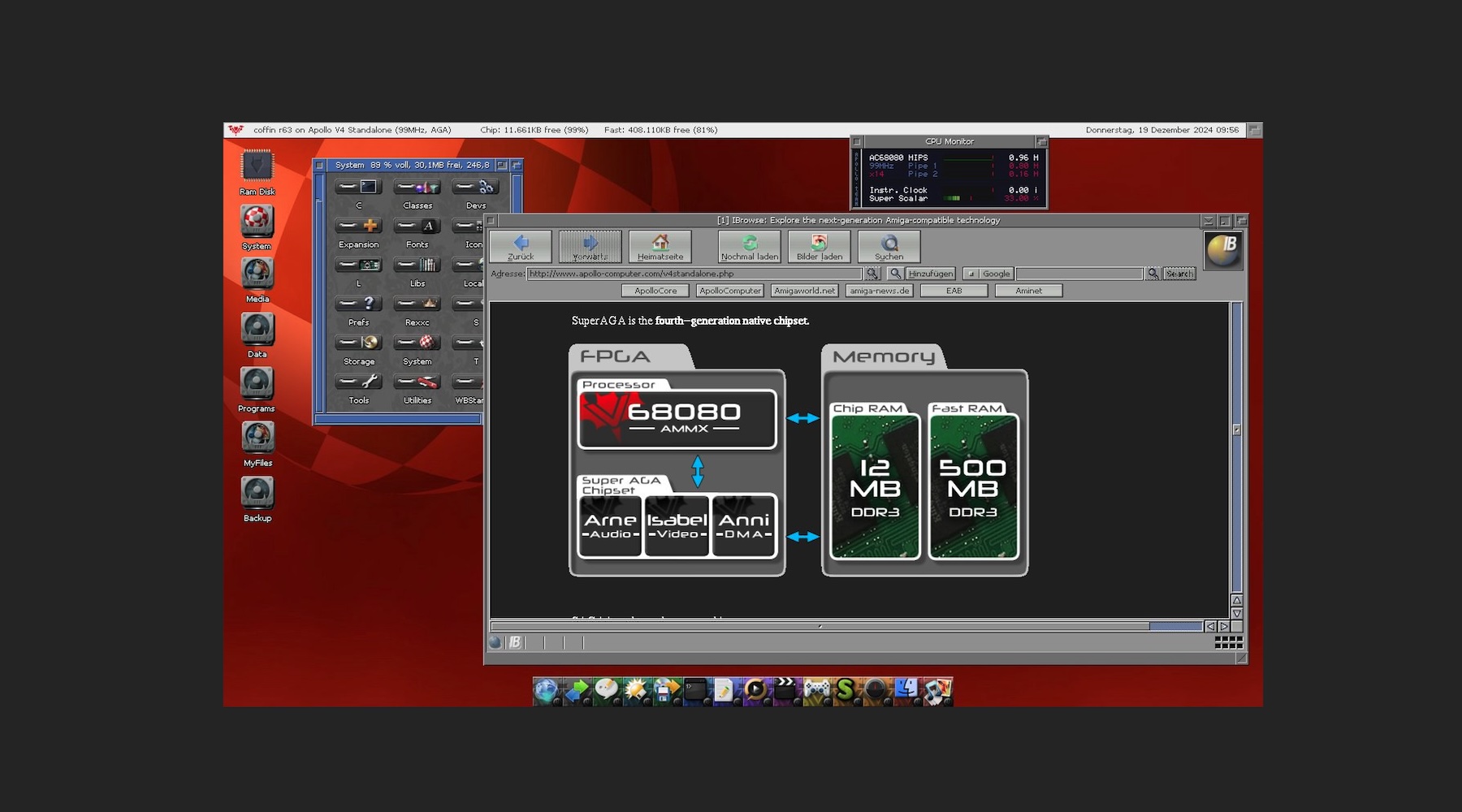Screen dimensions: 1462x812
Task: Launch the media player dock icon
Action: (755, 691)
